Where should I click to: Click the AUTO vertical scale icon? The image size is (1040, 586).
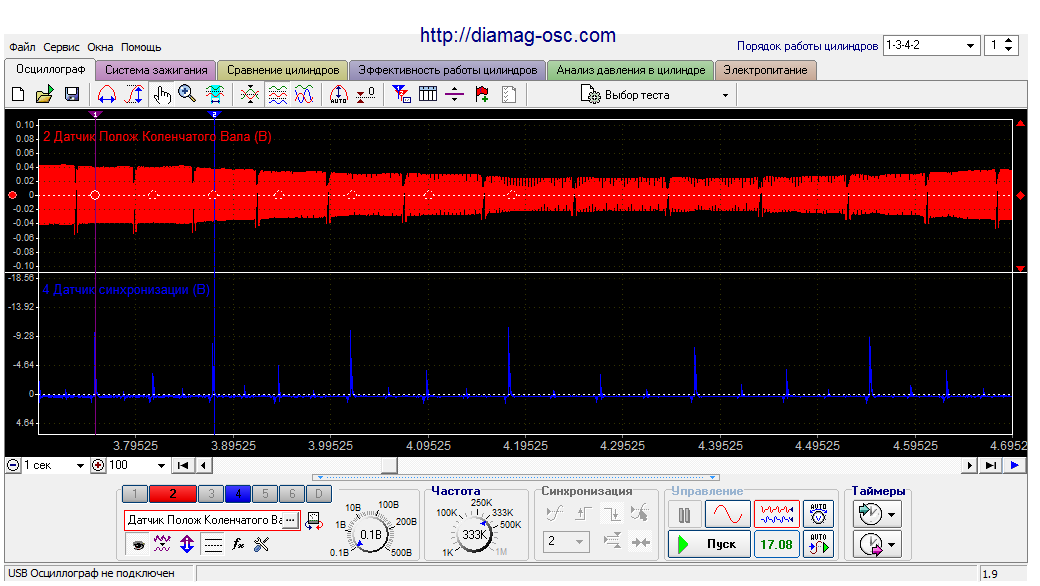pos(338,95)
